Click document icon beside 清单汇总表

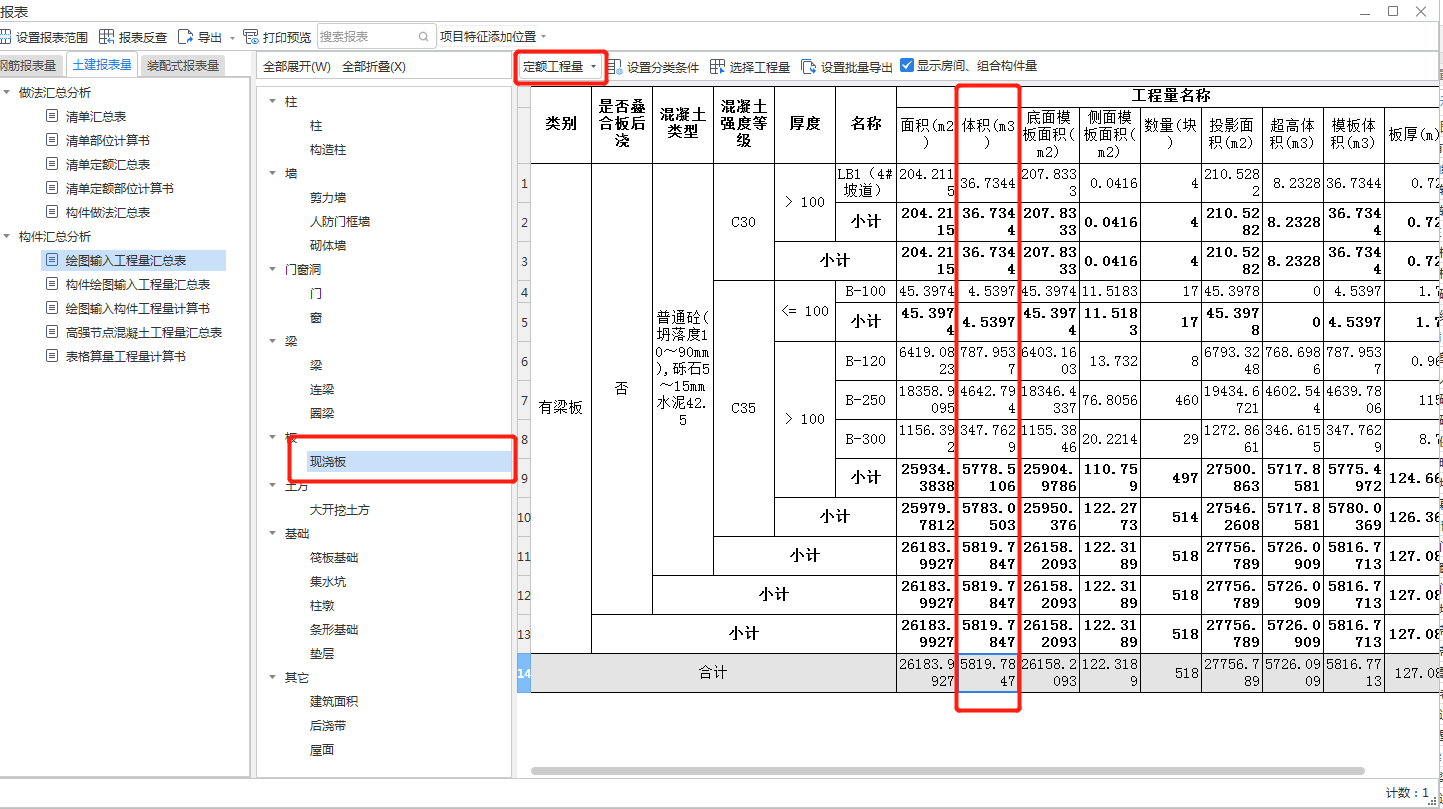click(x=52, y=116)
